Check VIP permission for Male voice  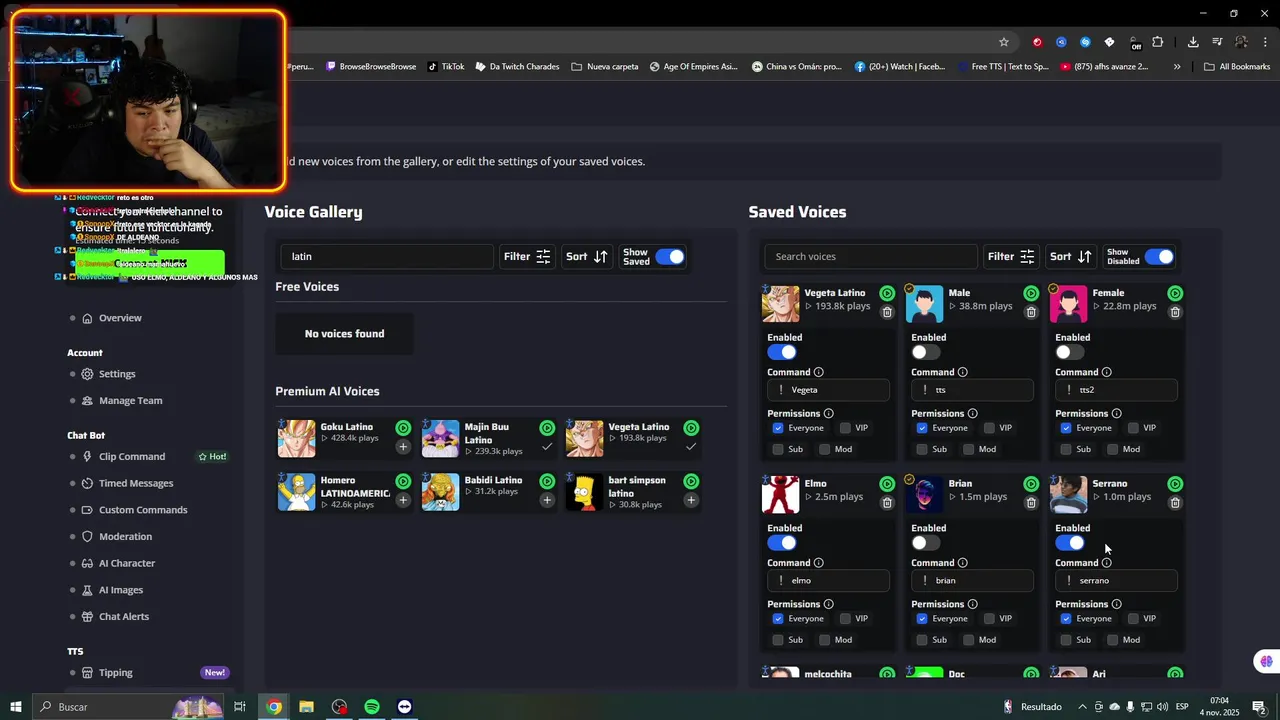click(x=989, y=428)
